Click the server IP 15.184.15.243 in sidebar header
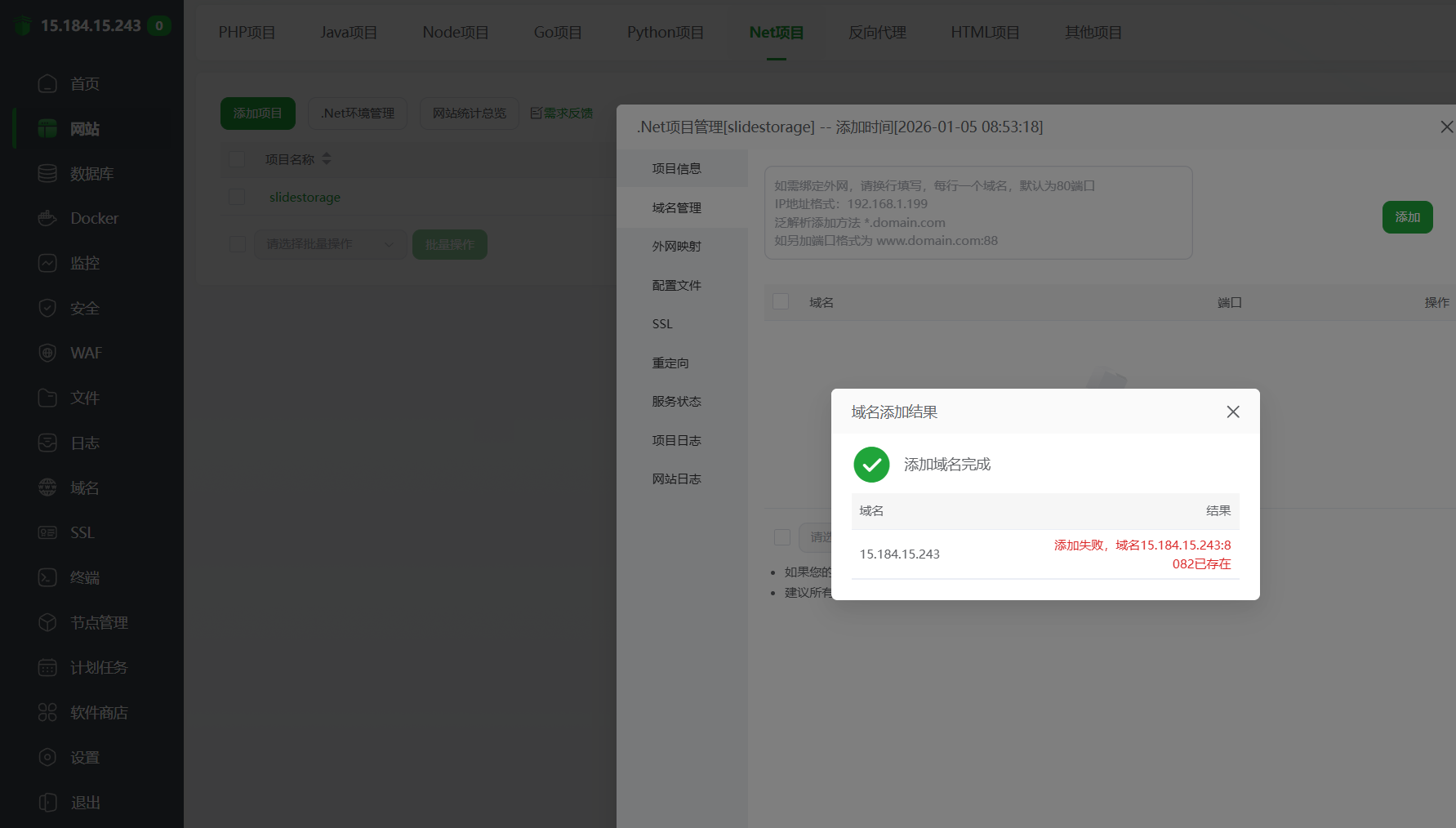 tap(91, 26)
